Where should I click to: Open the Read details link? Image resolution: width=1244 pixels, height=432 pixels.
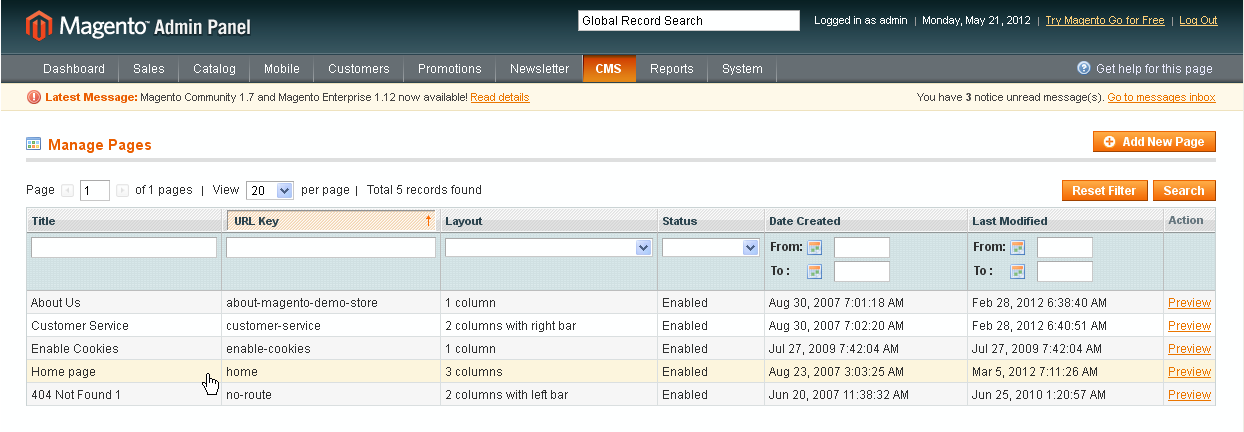[x=500, y=97]
